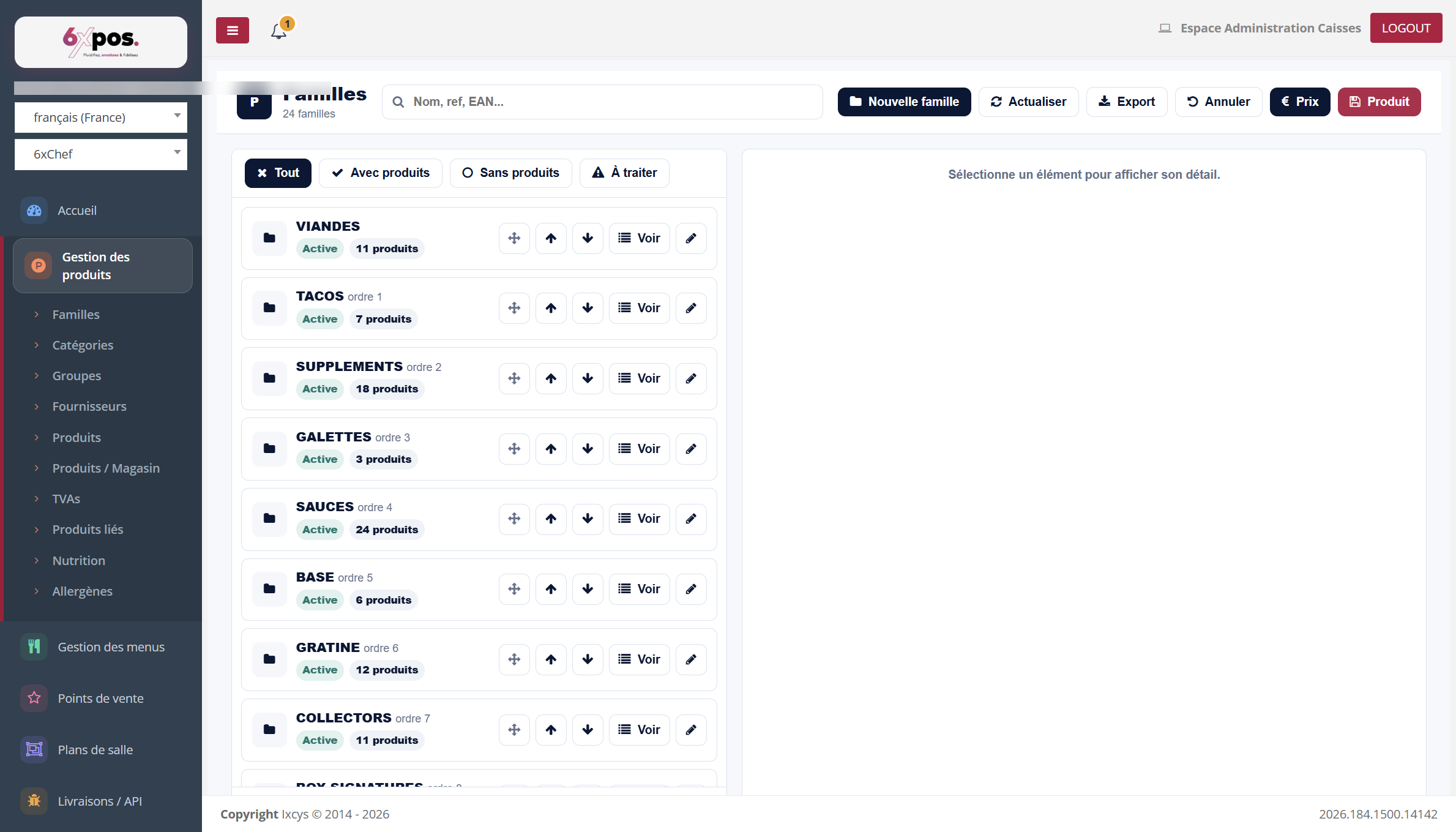Focus the Nom, ref, EAN search field
This screenshot has height=832, width=1456.
602,102
